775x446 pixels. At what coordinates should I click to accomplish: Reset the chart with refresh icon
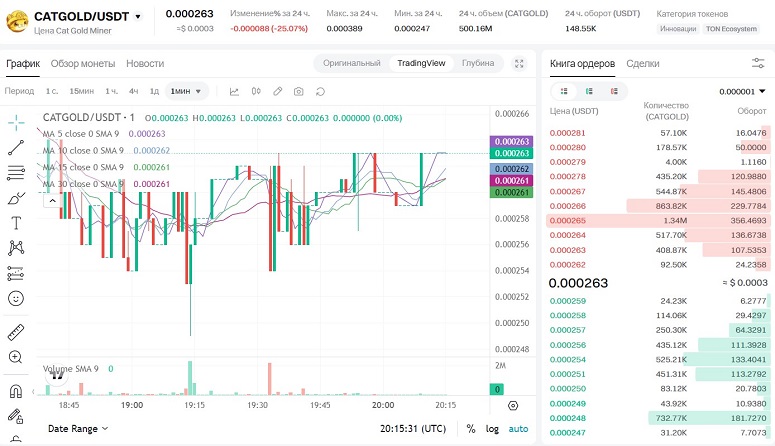[320, 91]
